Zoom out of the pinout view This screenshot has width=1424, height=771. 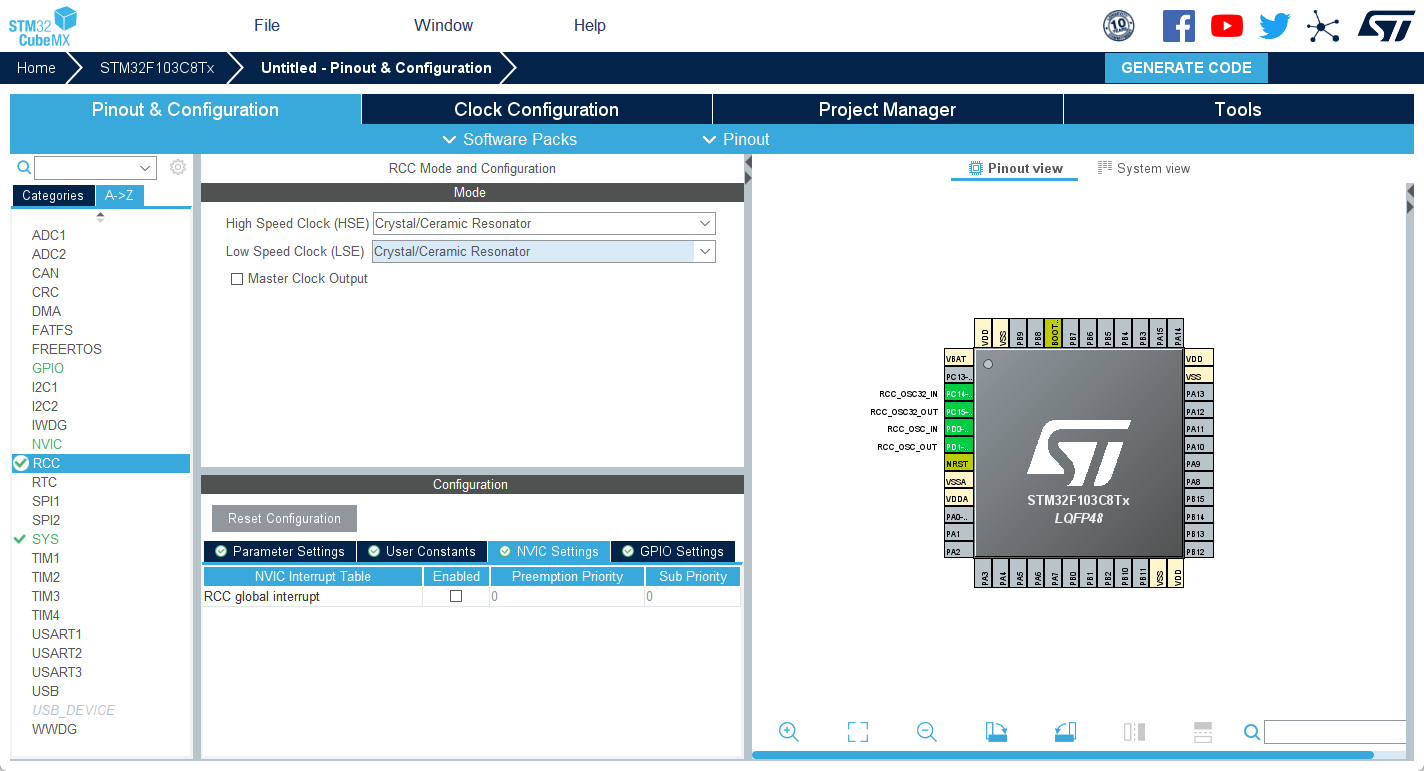(x=927, y=732)
